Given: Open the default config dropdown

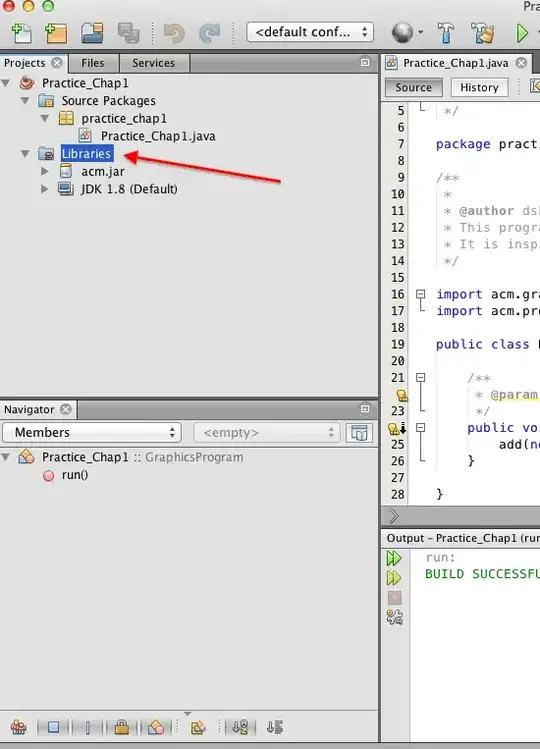Looking at the screenshot, I should [310, 32].
